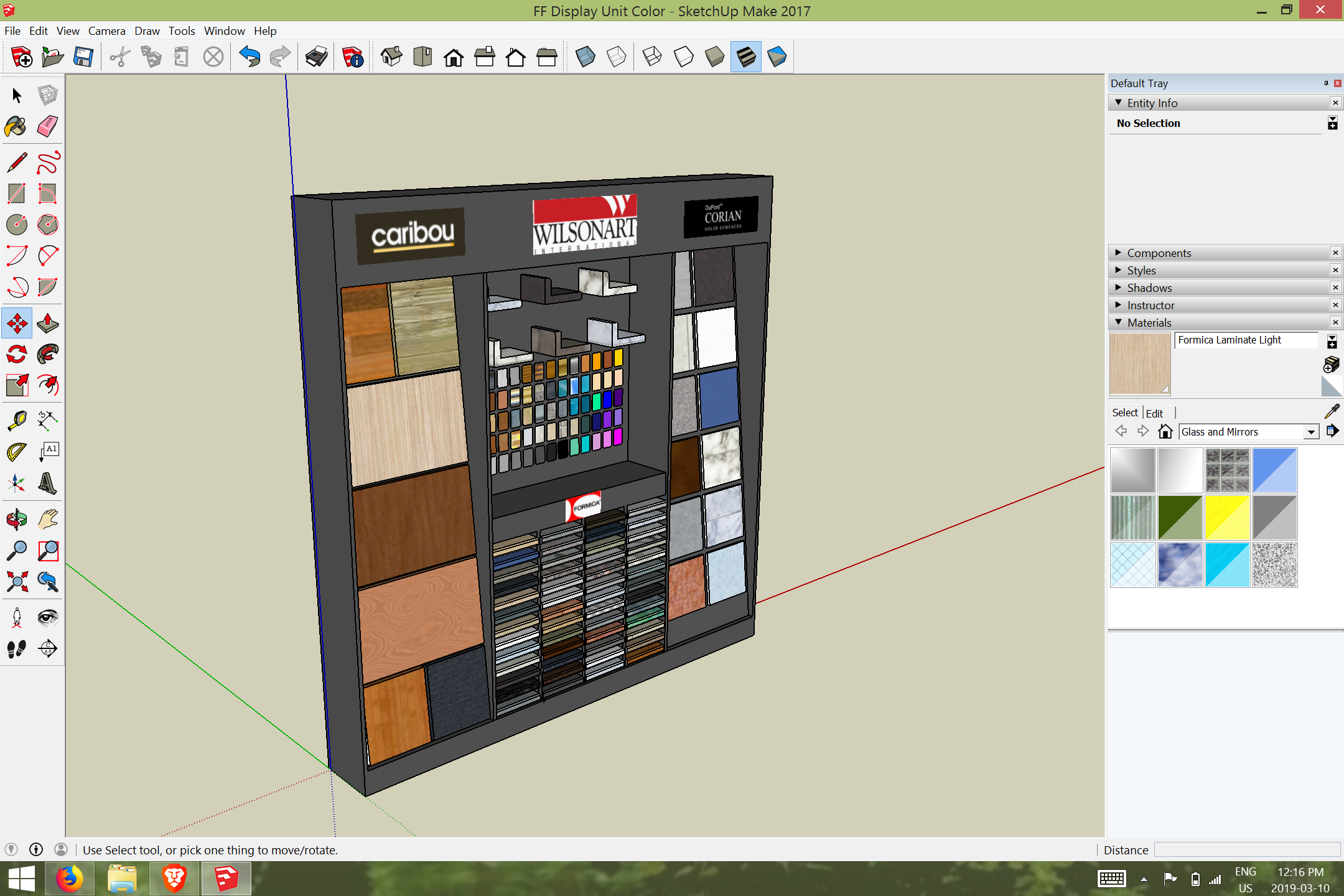
Task: Select the Orbit camera tool
Action: (x=16, y=519)
